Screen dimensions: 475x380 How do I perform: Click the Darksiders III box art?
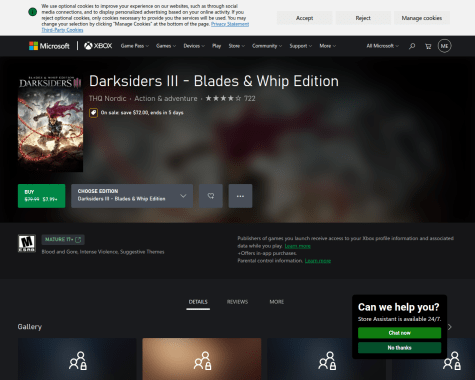pyautogui.click(x=50, y=123)
